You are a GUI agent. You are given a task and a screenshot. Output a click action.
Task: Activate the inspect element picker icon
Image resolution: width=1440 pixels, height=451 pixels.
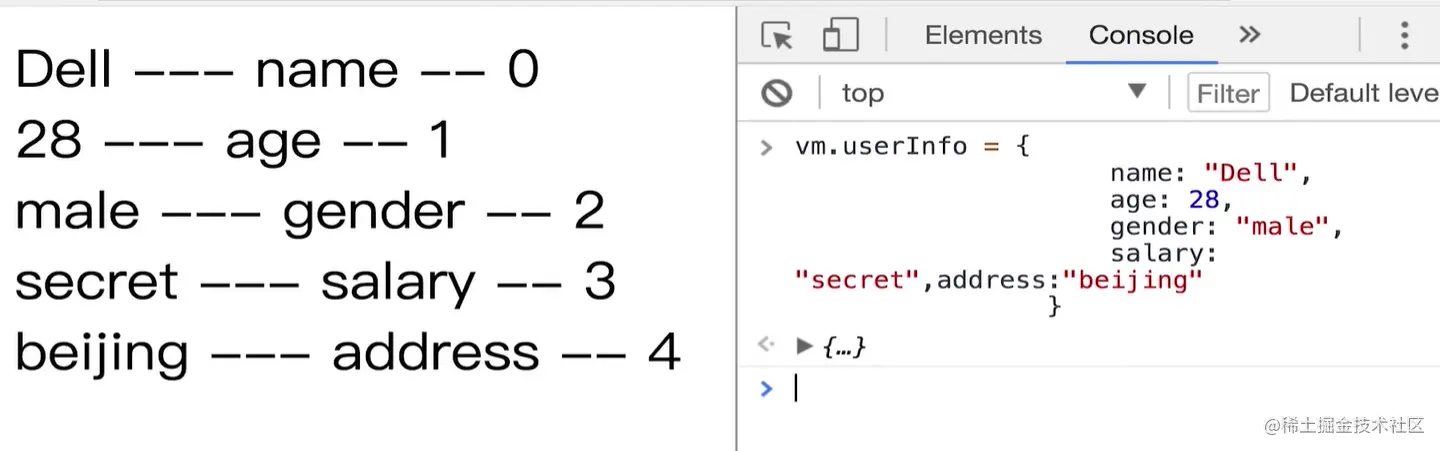[x=777, y=36]
